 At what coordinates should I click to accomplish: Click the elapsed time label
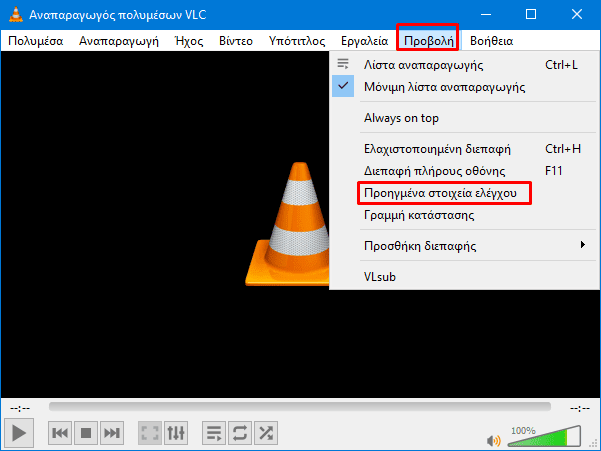[20, 408]
